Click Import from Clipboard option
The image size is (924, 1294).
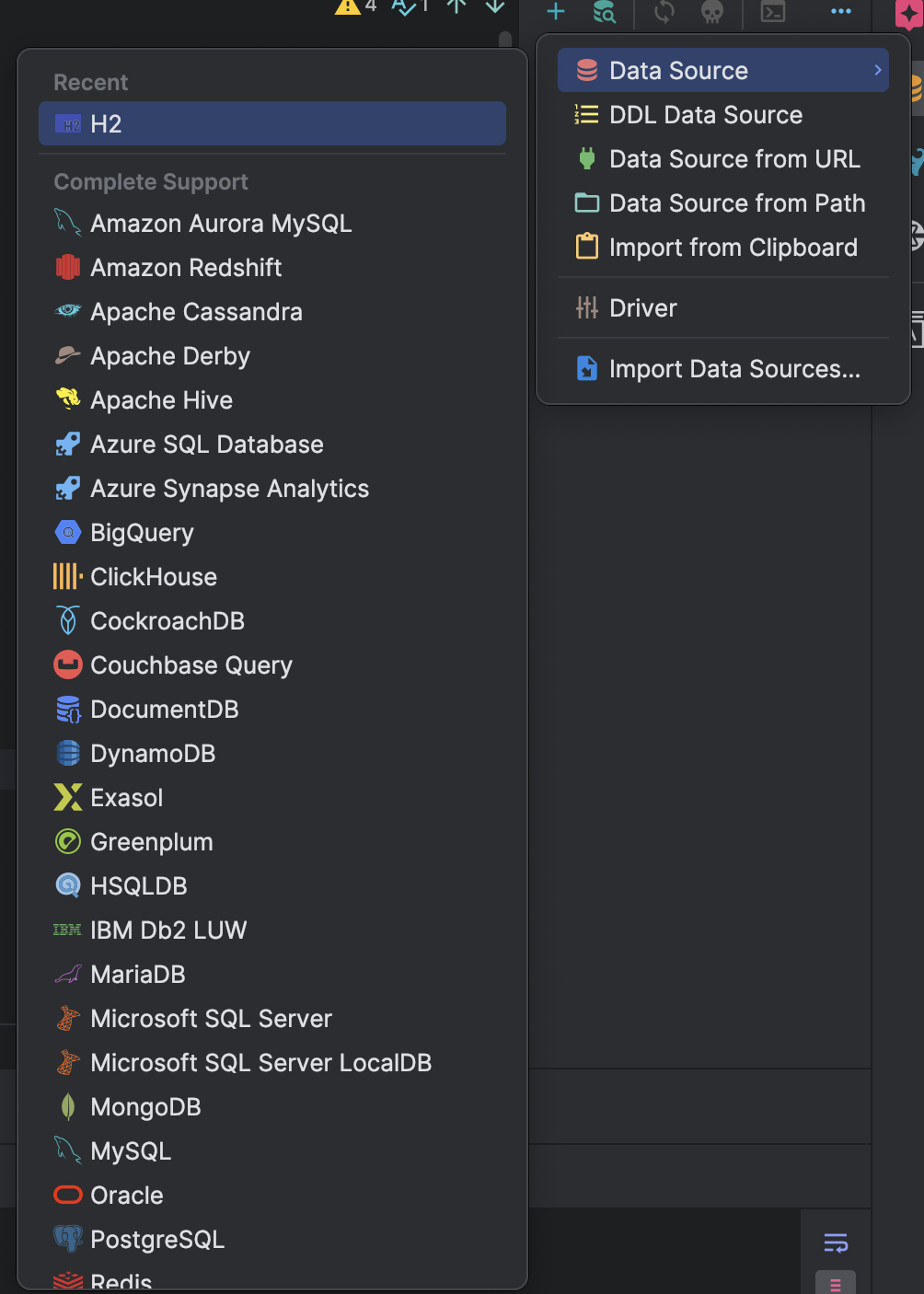coord(733,248)
